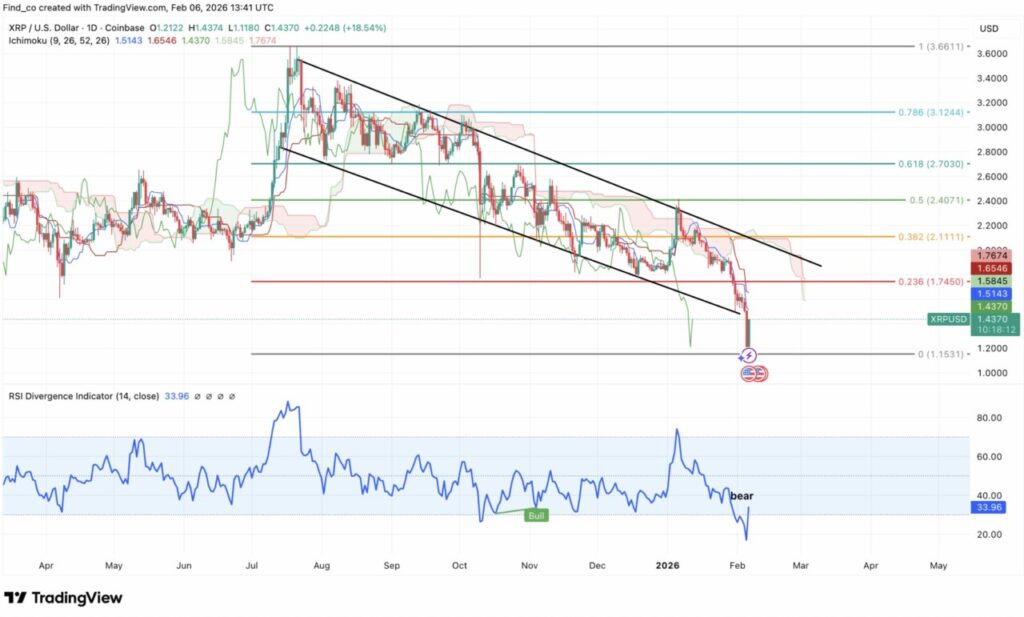Click the TradingView logo at bottom left
1024x617 pixels.
[x=63, y=597]
